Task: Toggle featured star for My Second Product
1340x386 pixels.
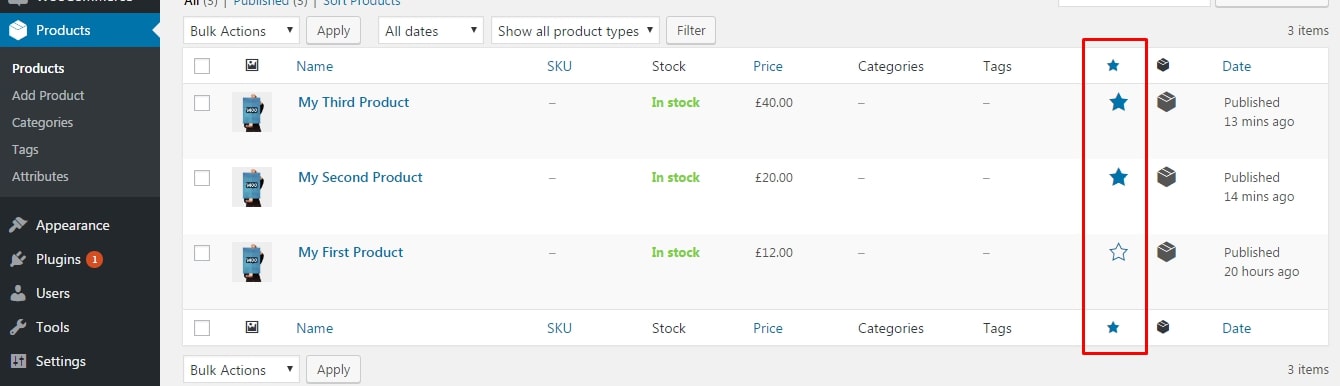Action: pos(1118,177)
